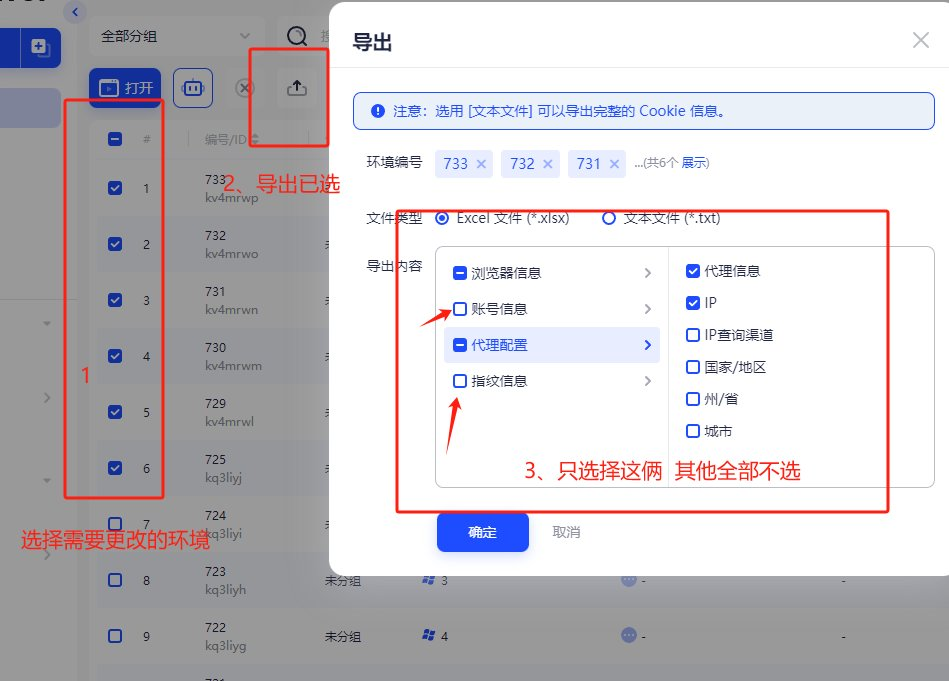Click the ID text kq3liyg
Image resolution: width=949 pixels, height=681 pixels.
225,646
